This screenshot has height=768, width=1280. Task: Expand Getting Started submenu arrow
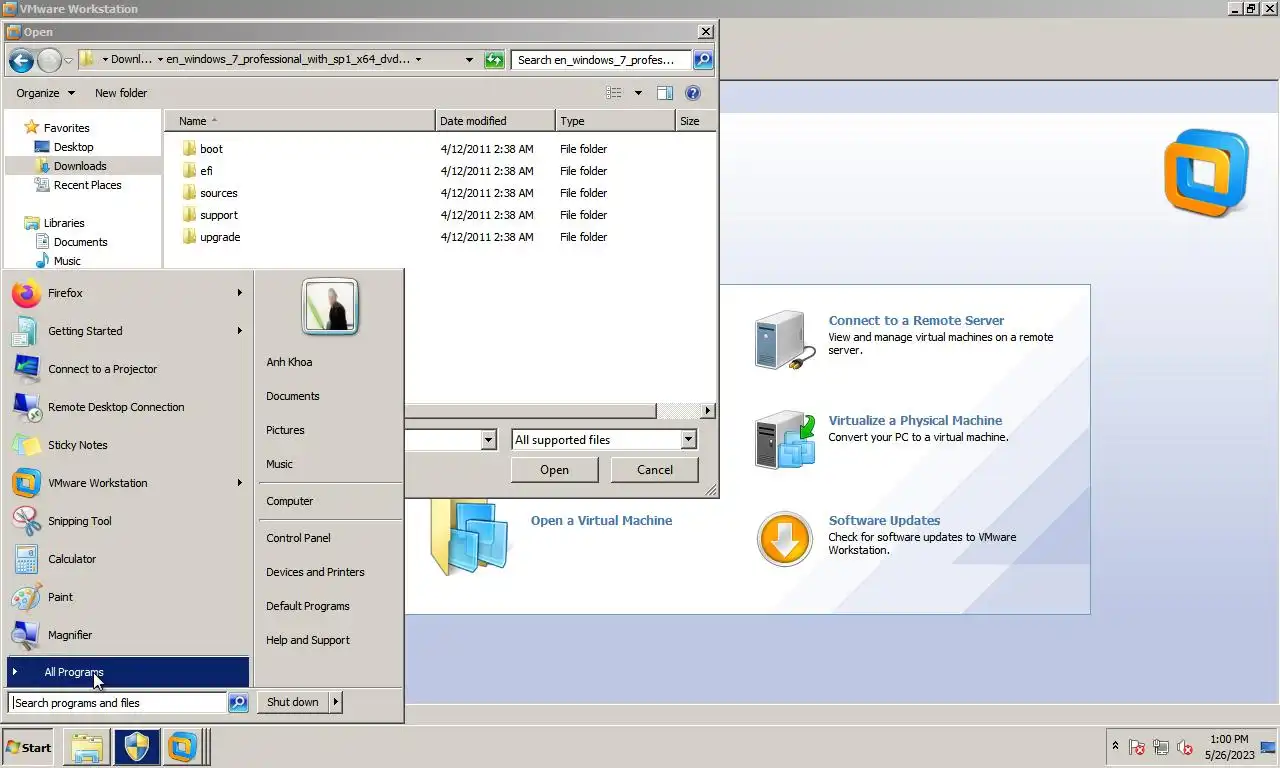click(239, 331)
